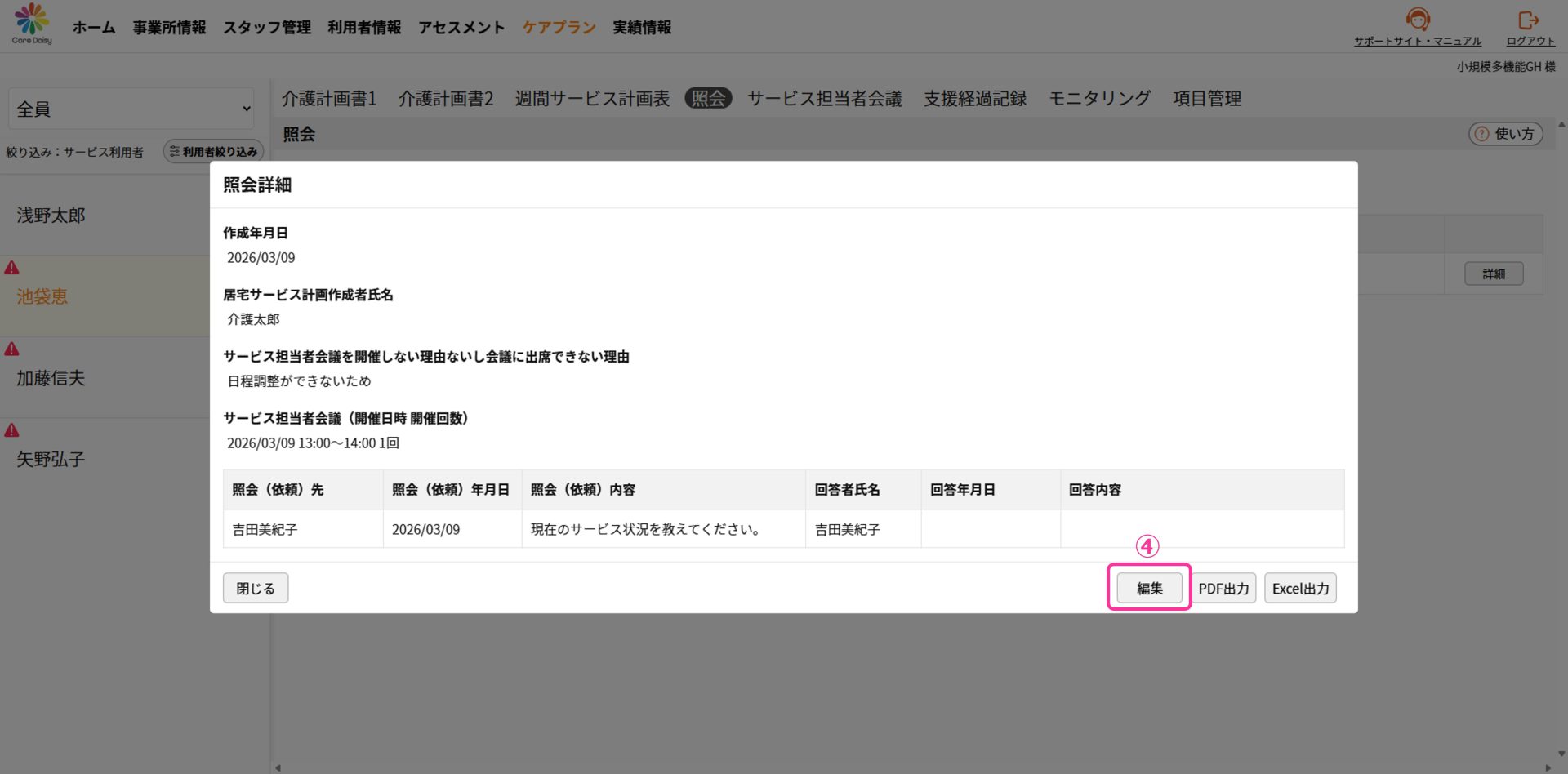Close the dialog with 閉じる
Viewport: 1568px width, 774px height.
[x=256, y=588]
